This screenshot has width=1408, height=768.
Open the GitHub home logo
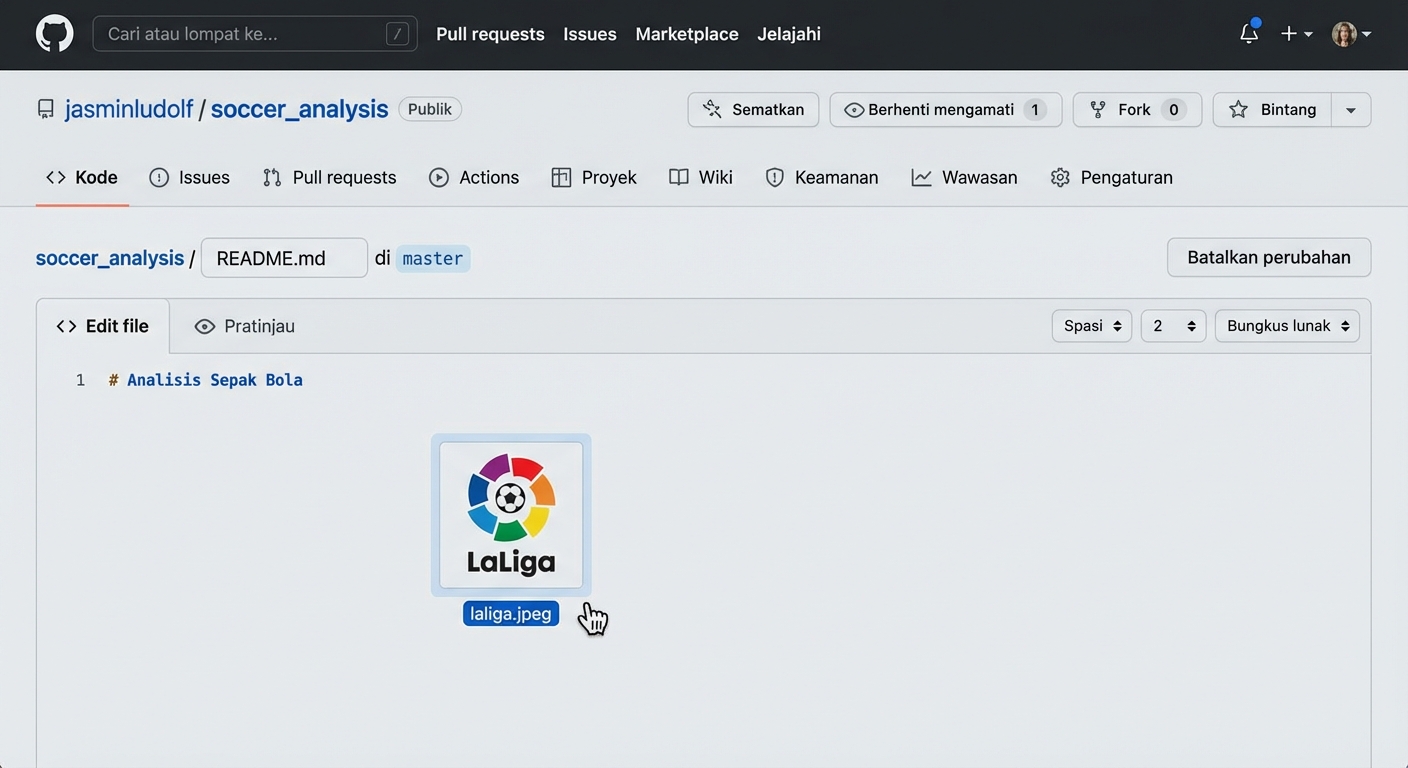(x=54, y=34)
